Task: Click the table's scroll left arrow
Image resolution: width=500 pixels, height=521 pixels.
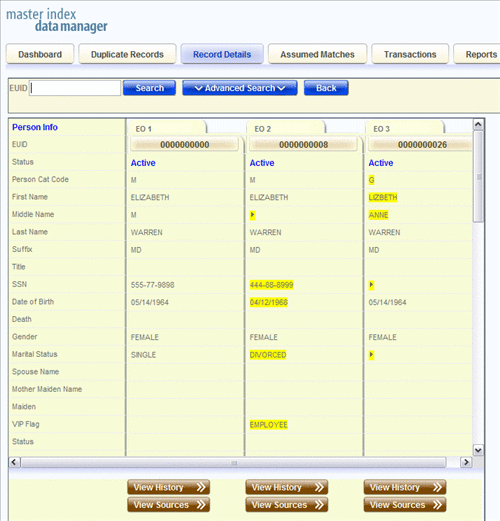Action: point(14,462)
